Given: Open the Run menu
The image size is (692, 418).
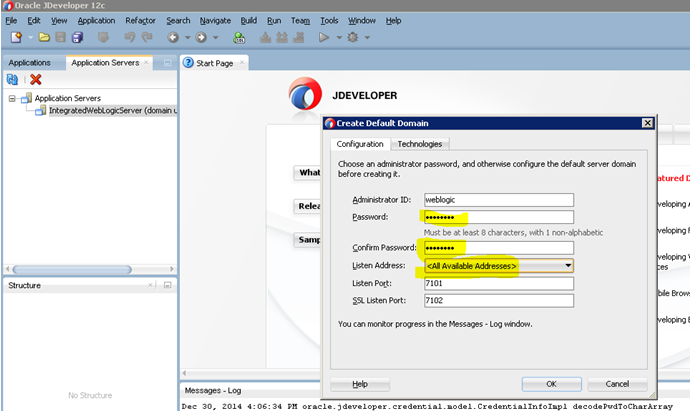Looking at the screenshot, I should pyautogui.click(x=274, y=20).
